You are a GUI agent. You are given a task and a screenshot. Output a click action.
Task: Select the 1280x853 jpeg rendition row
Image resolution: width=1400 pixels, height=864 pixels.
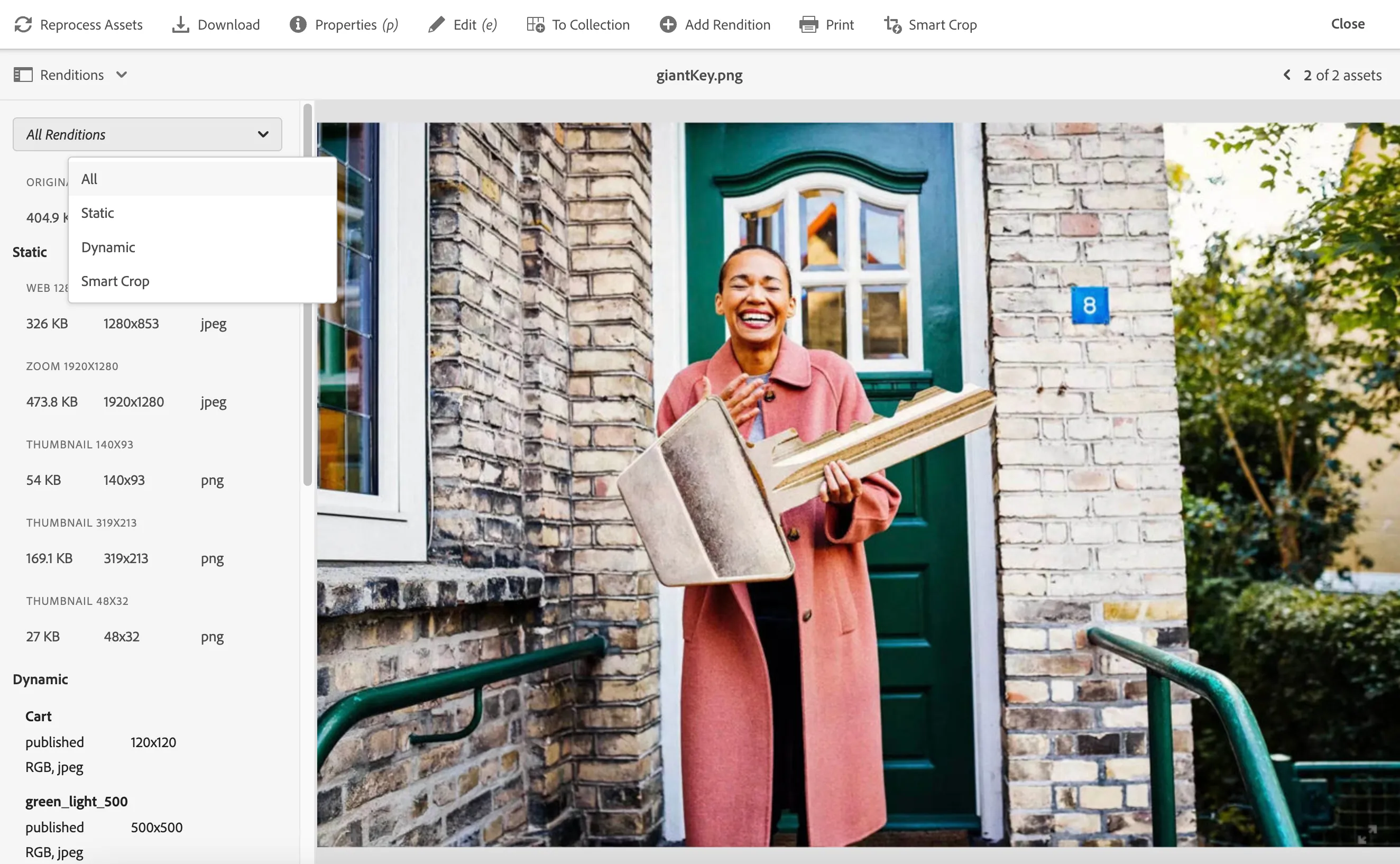pyautogui.click(x=148, y=324)
